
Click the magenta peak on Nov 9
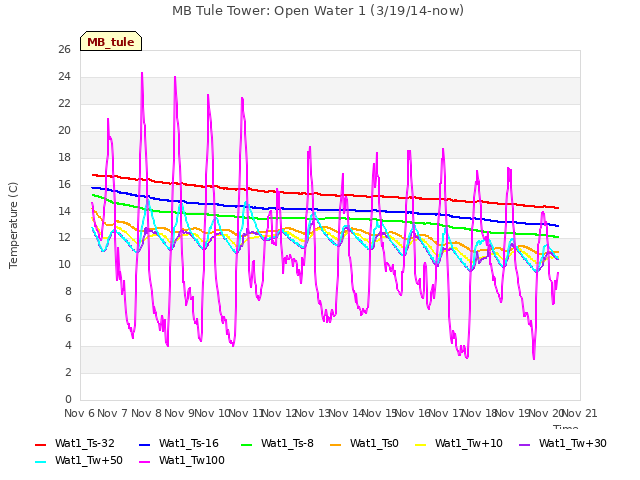point(175,77)
